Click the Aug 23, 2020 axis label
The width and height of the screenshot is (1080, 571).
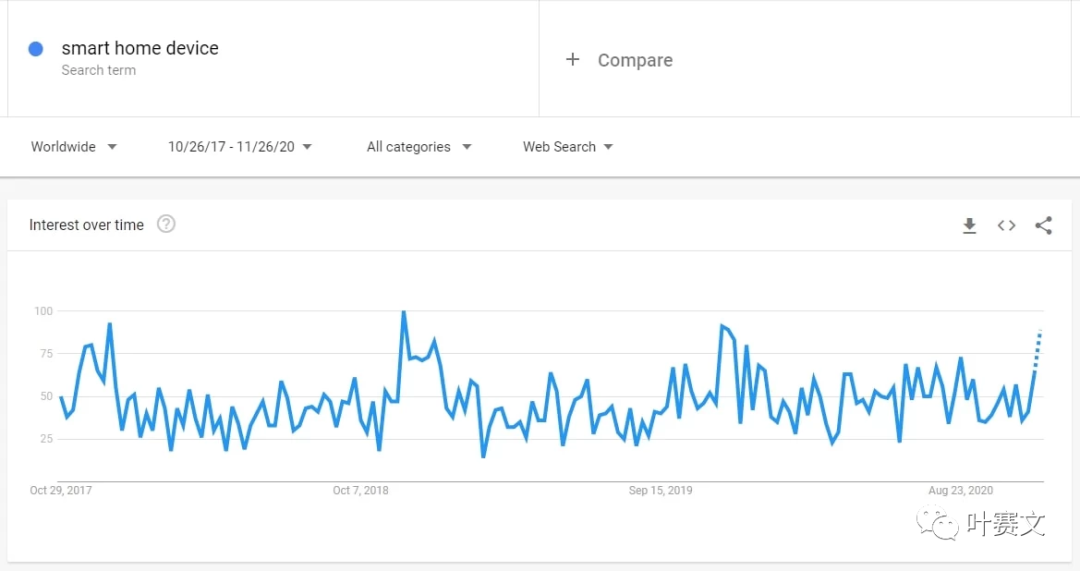pos(961,490)
